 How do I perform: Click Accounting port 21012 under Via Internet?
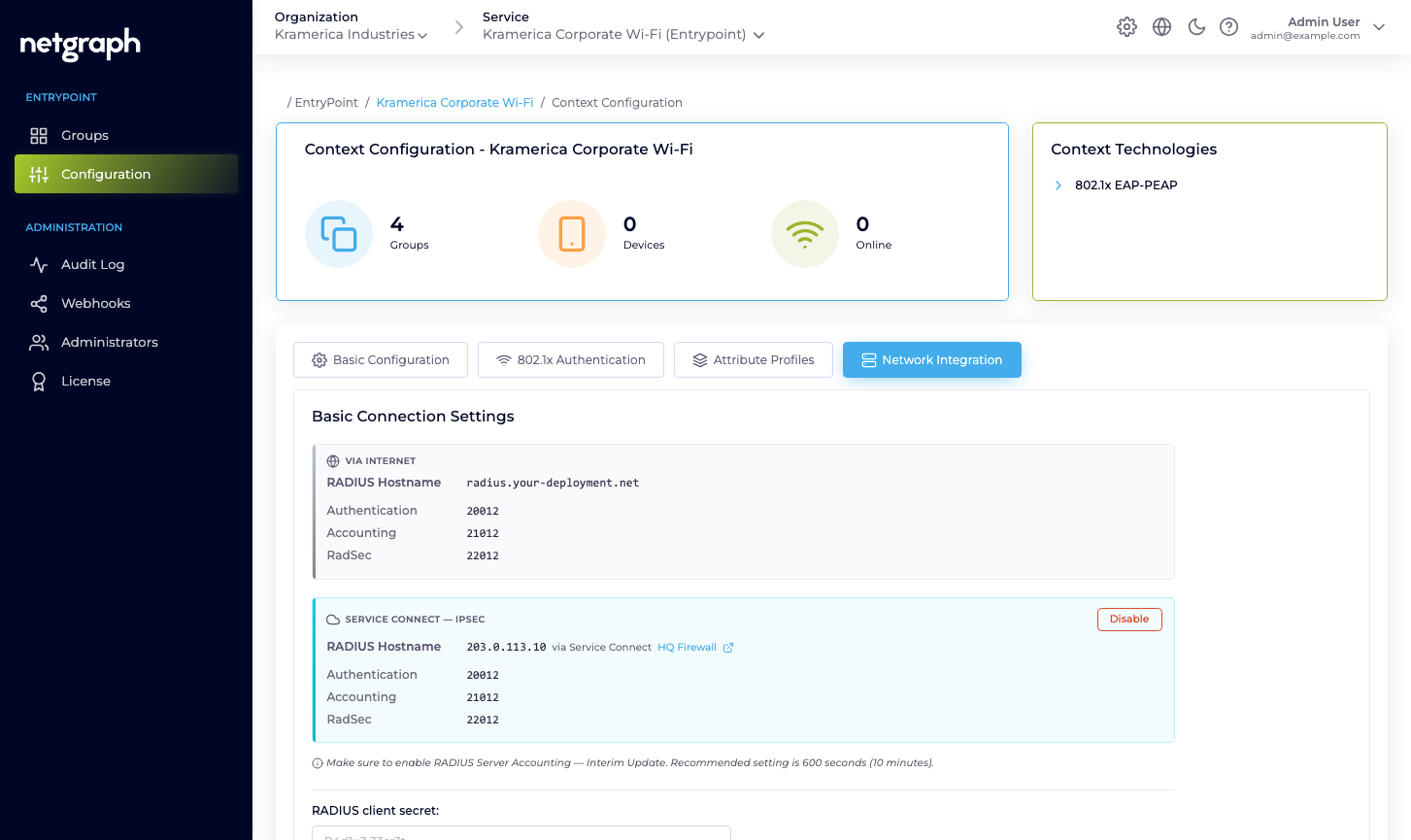483,533
